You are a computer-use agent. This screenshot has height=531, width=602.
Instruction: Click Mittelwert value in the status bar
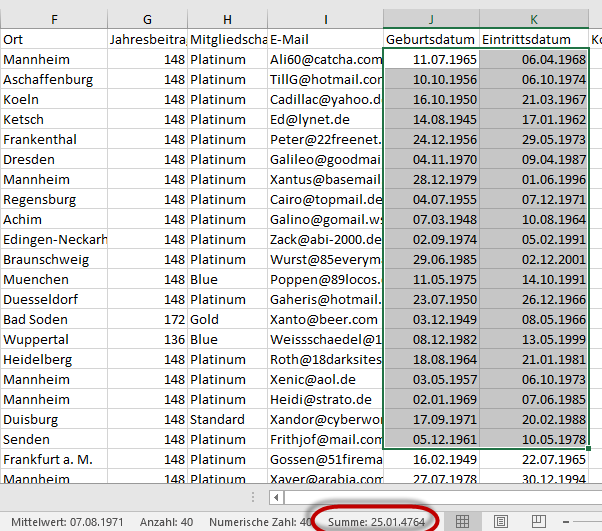tap(52, 521)
